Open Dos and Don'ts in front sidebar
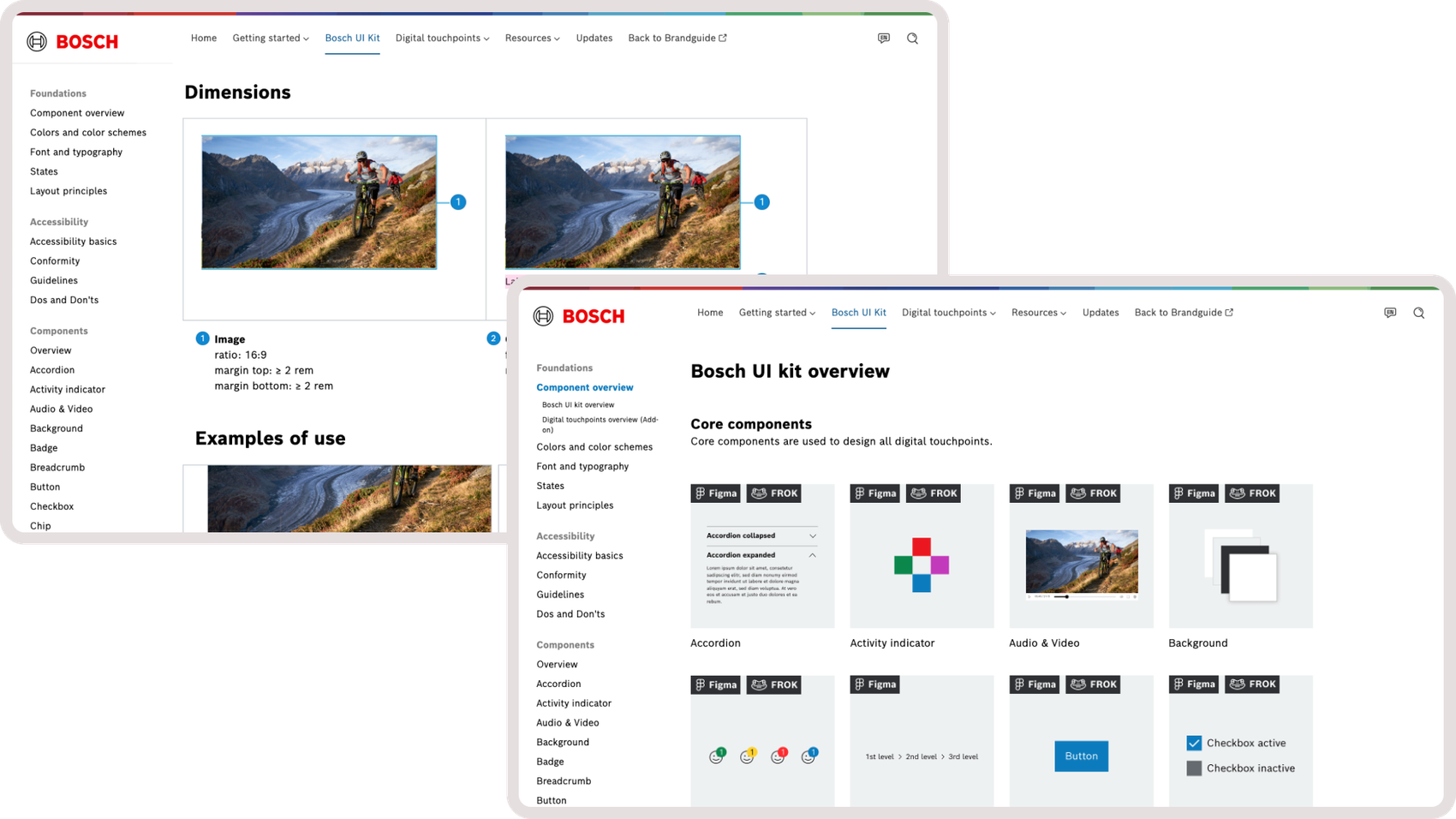Viewport: 1456px width, 819px height. point(570,614)
